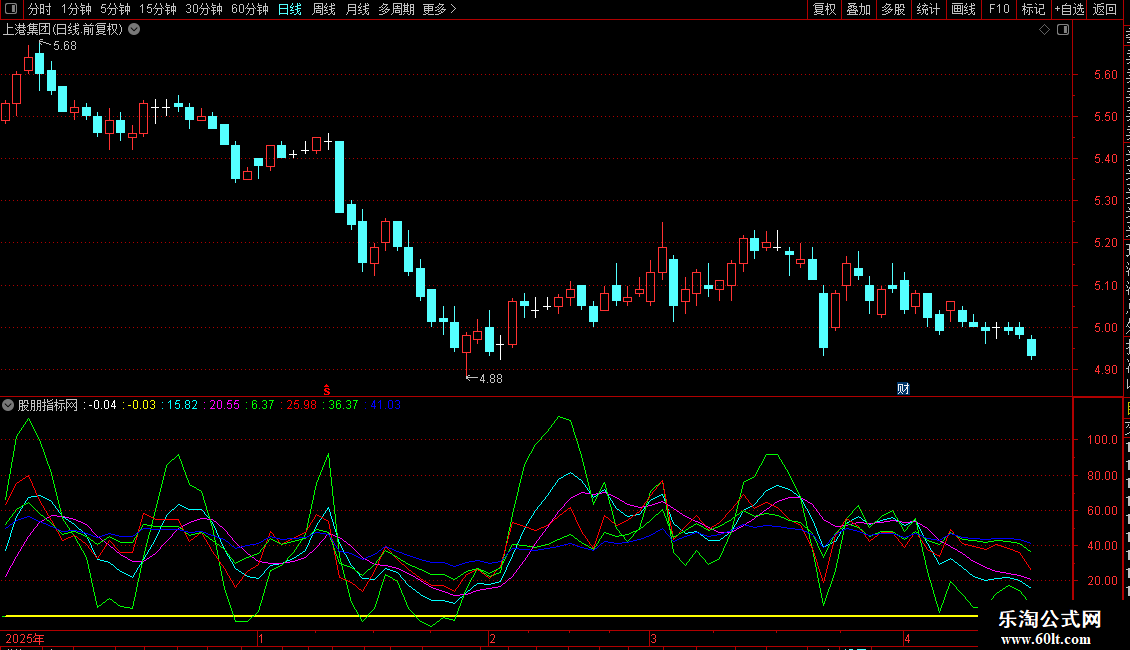
Task: Click the 2025年 timeline label
Action: [25, 639]
